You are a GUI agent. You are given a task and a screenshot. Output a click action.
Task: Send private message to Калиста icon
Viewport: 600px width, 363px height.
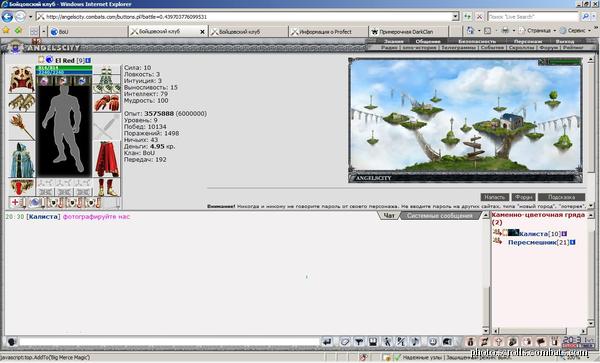[497, 233]
